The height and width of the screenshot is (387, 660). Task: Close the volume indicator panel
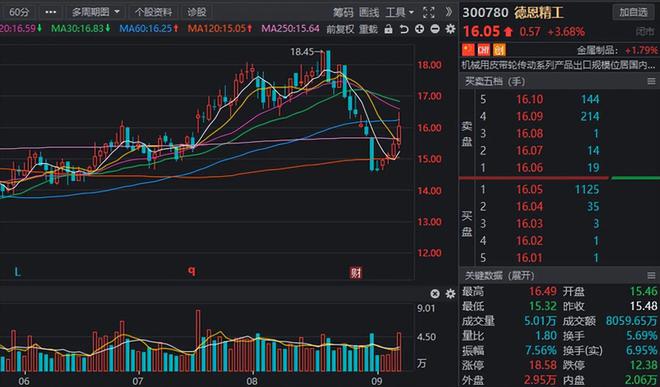tap(435, 294)
